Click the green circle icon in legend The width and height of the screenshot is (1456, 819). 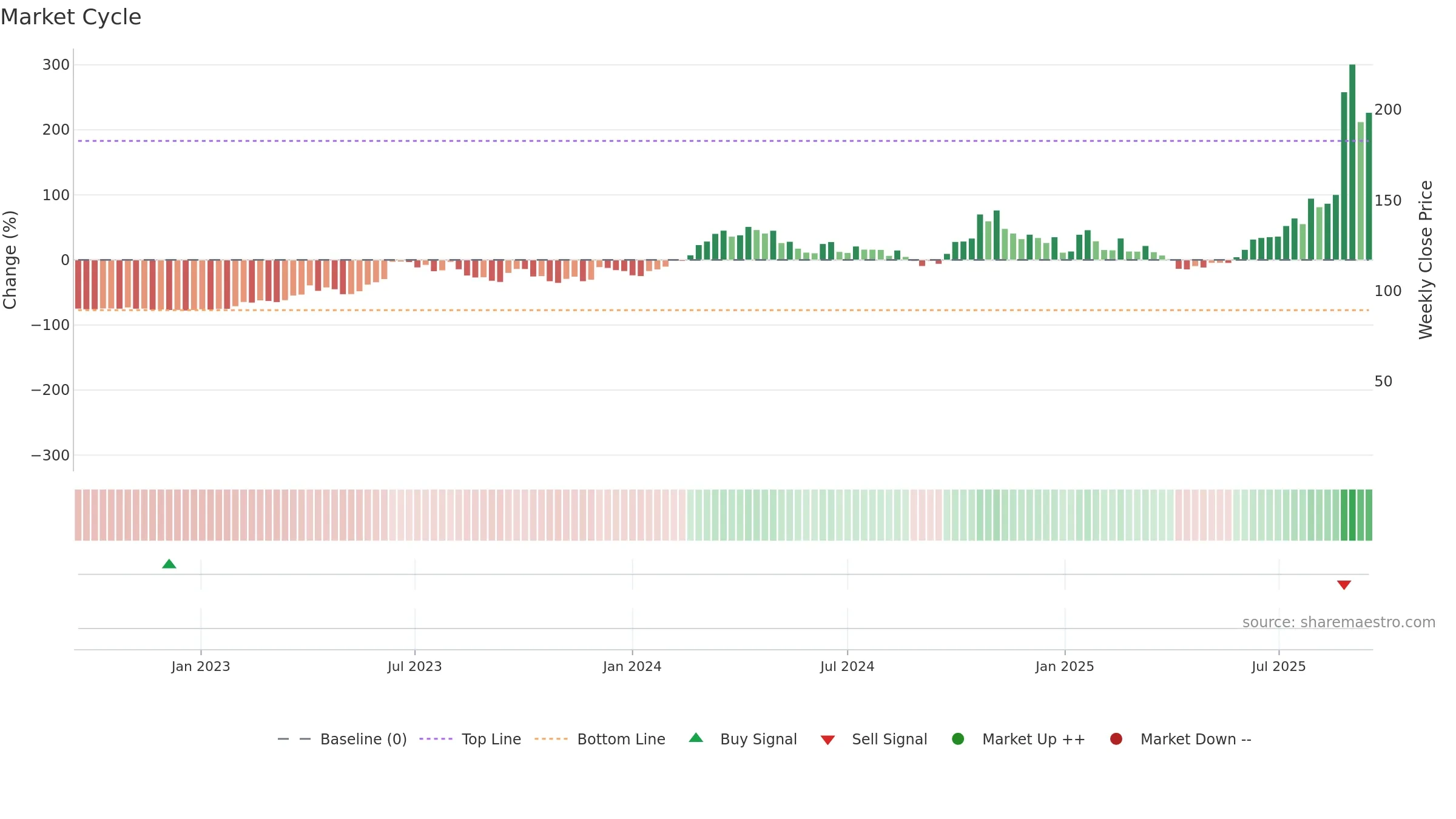958,739
